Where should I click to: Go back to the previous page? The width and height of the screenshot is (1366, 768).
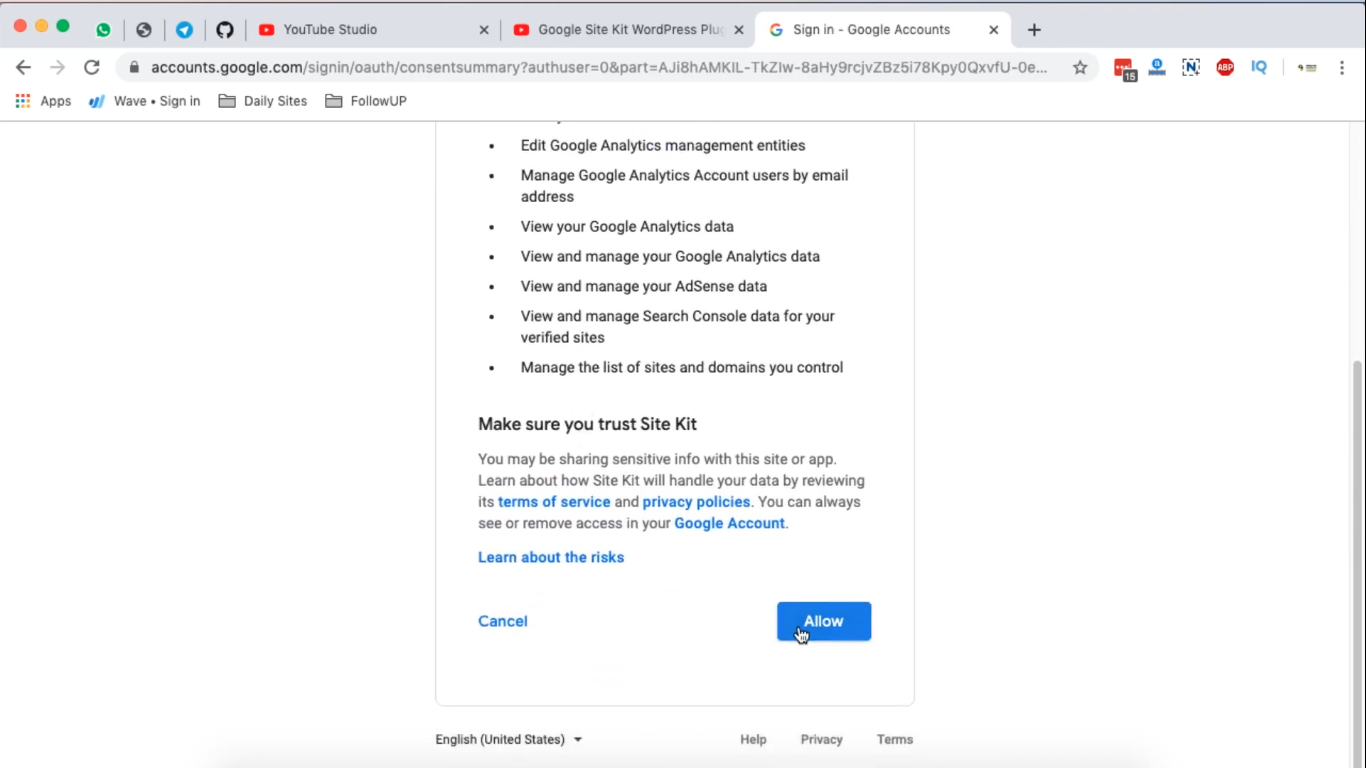tap(23, 67)
